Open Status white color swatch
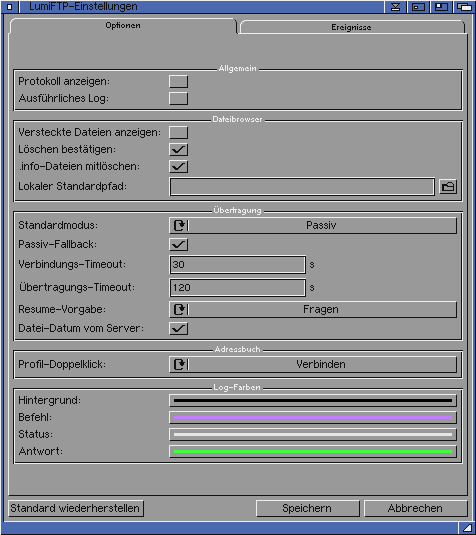Viewport: 476px width, 535px height. pyautogui.click(x=313, y=434)
